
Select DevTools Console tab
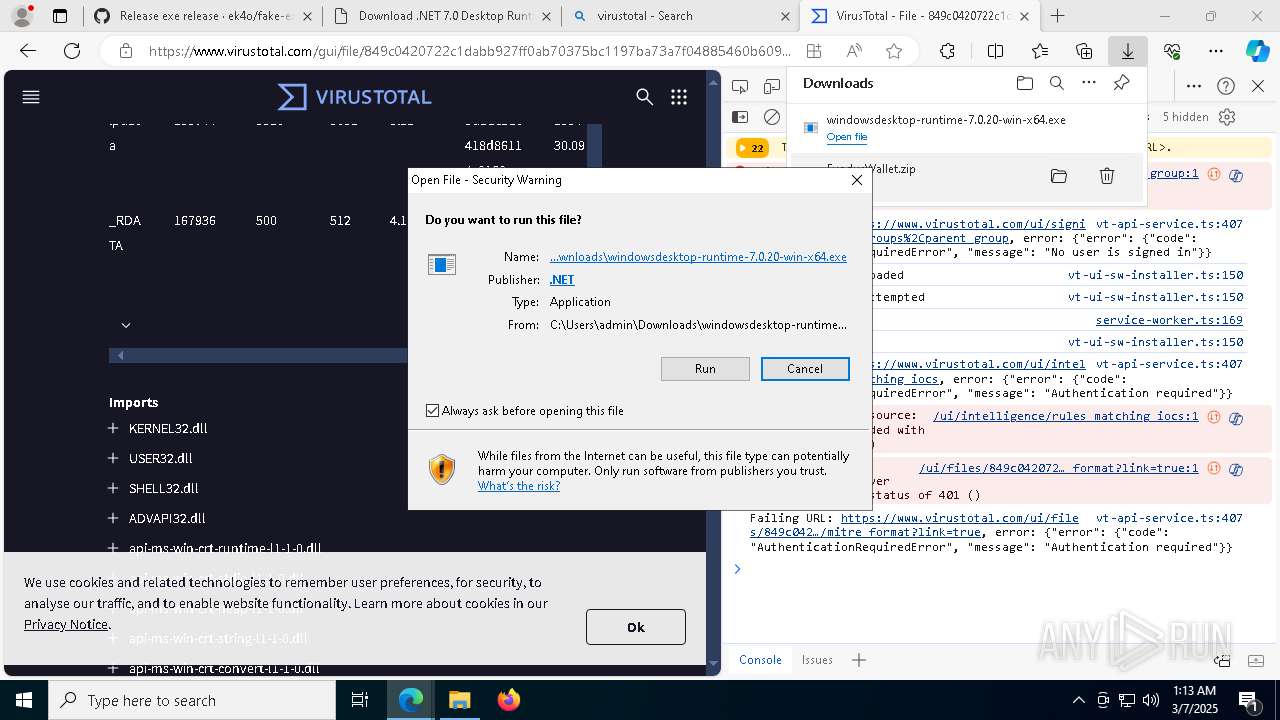click(760, 660)
